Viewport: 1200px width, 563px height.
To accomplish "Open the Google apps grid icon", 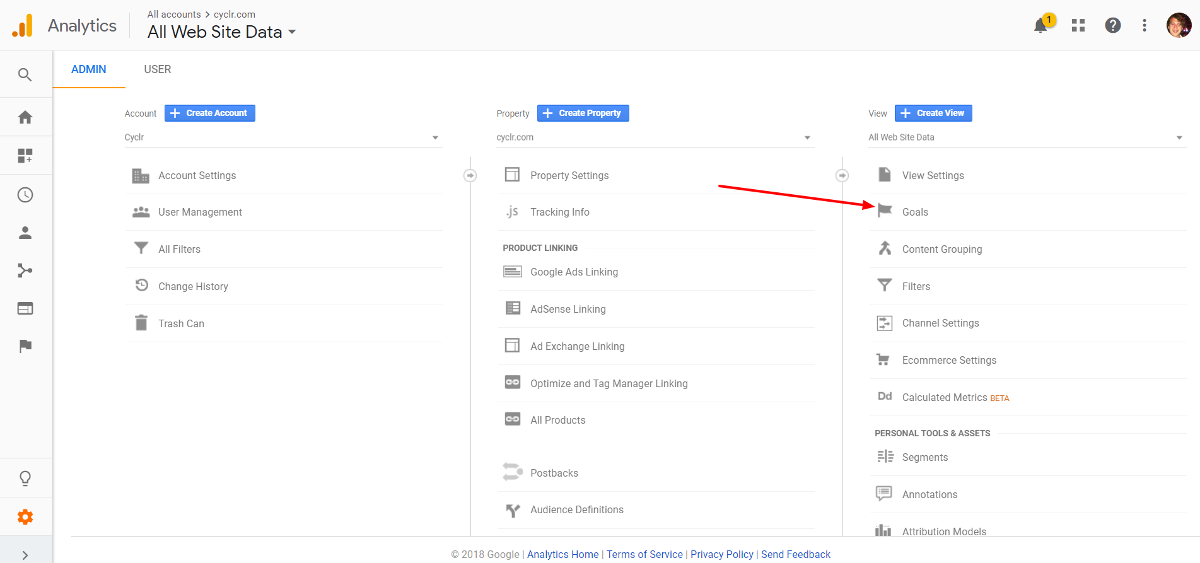I will [1078, 25].
